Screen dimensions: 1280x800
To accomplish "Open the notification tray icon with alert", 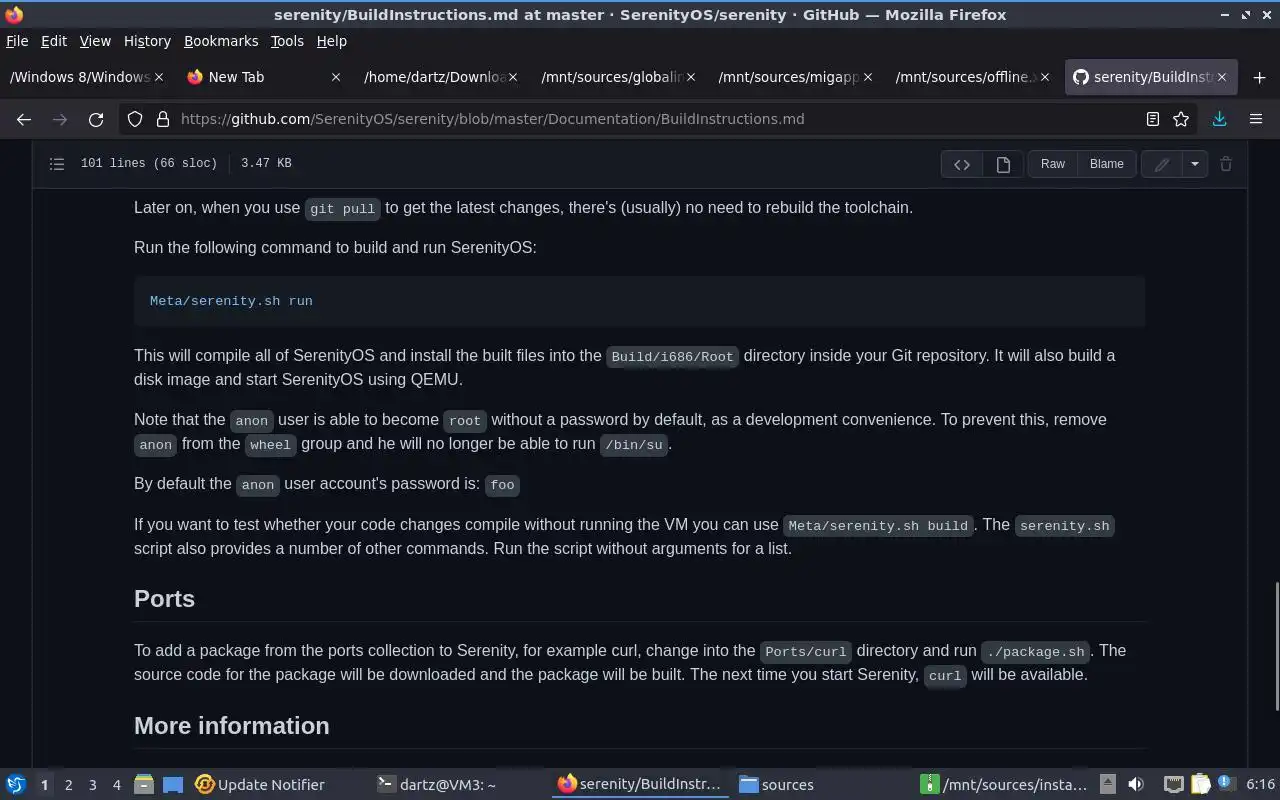I will (1225, 785).
